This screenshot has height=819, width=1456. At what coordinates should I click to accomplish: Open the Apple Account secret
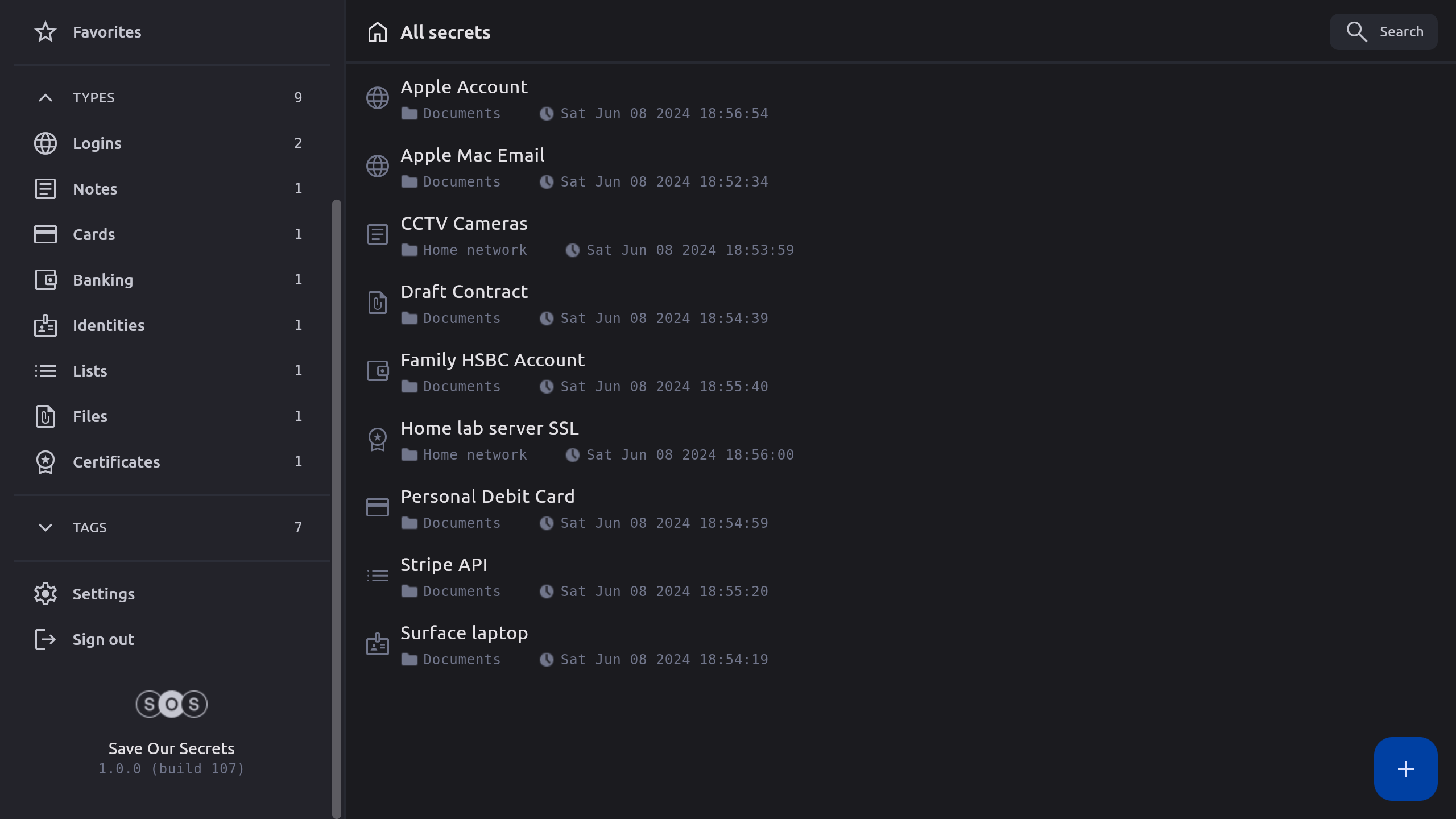click(464, 87)
